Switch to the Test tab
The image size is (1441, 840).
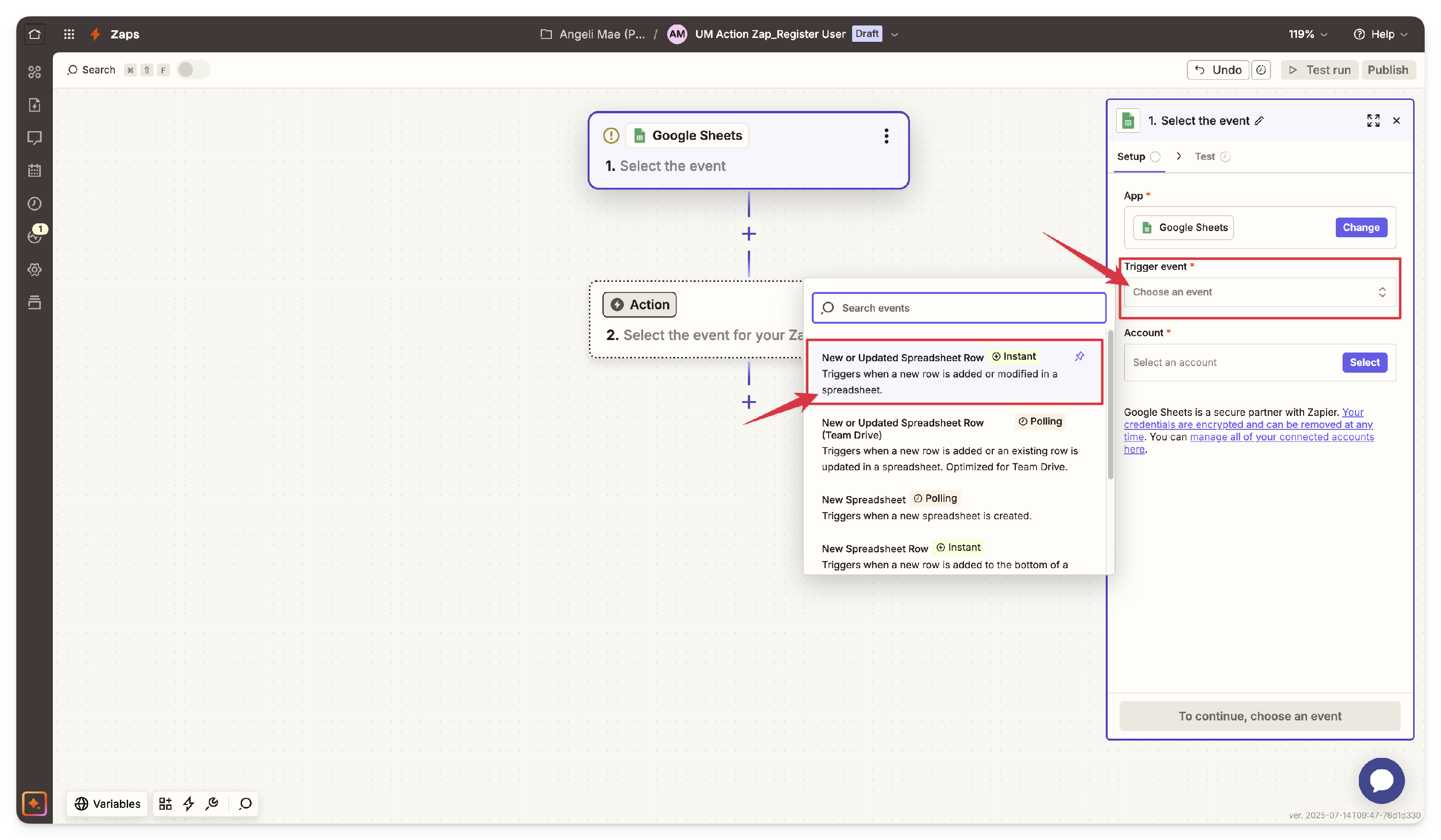click(1212, 157)
